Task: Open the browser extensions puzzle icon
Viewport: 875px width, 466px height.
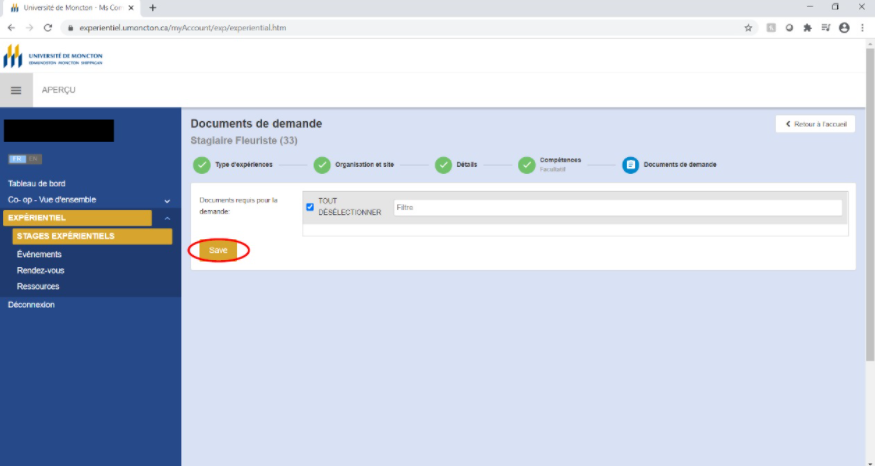Action: tap(807, 28)
